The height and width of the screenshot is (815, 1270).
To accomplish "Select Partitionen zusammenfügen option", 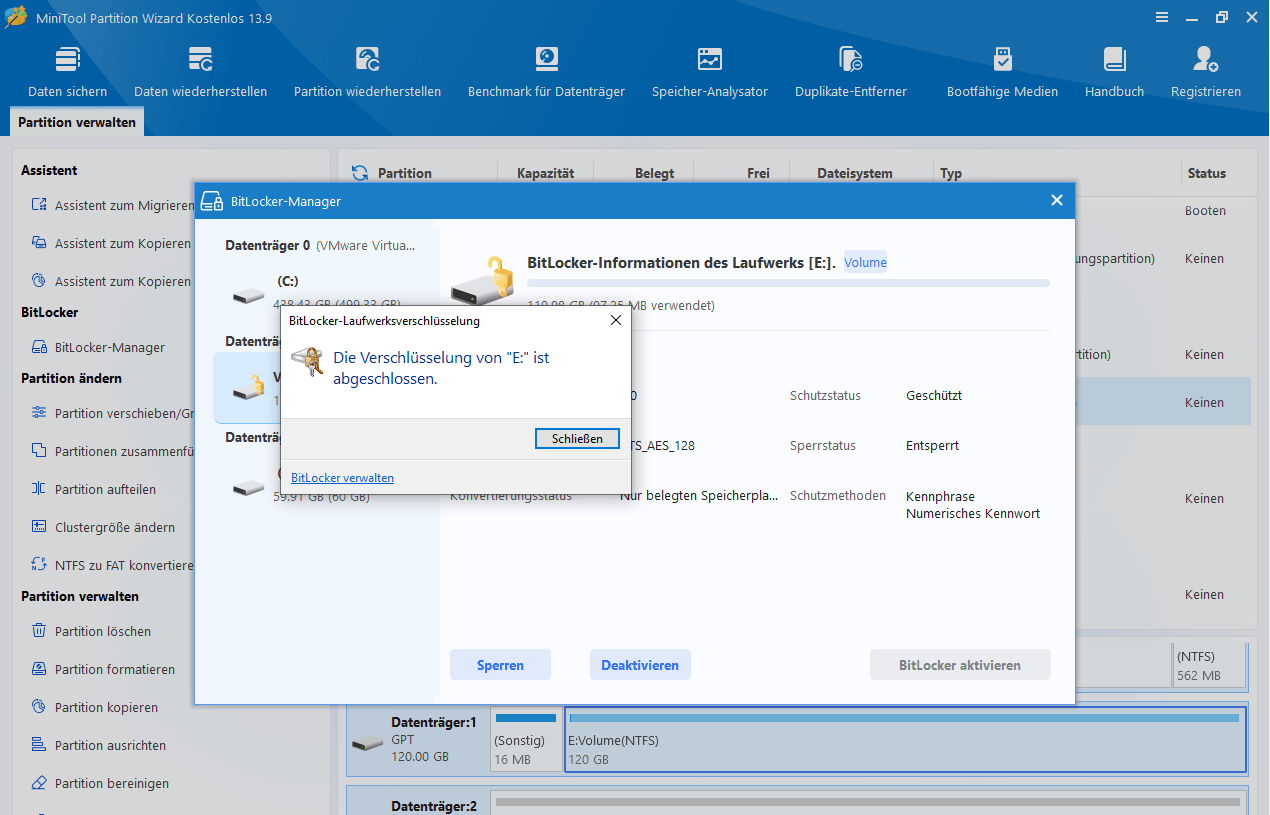I will click(x=112, y=451).
